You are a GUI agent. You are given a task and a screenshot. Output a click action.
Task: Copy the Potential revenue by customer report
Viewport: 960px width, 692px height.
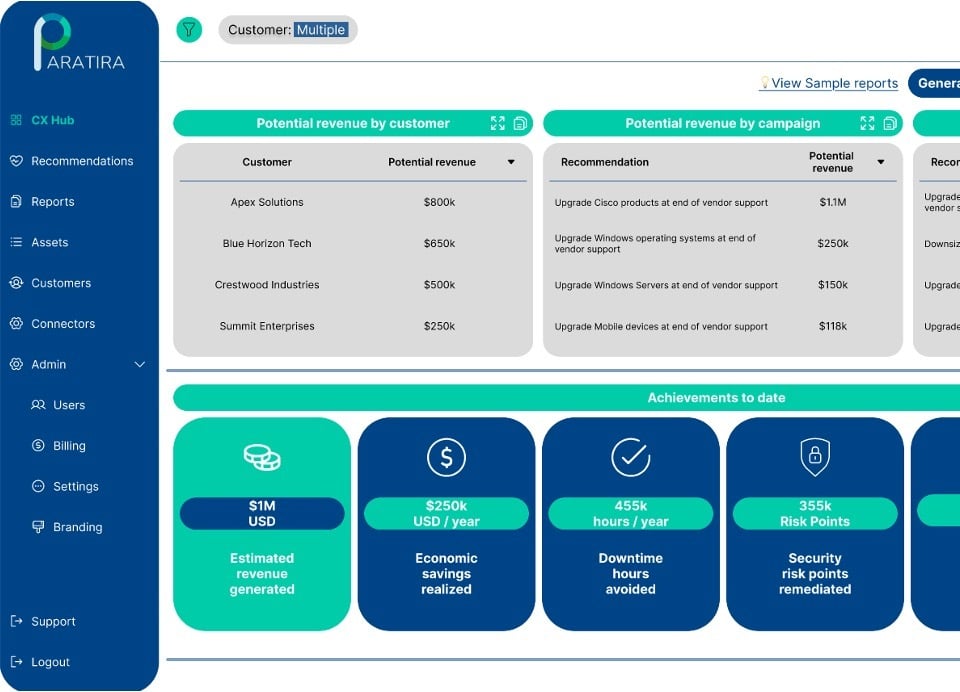pos(520,123)
